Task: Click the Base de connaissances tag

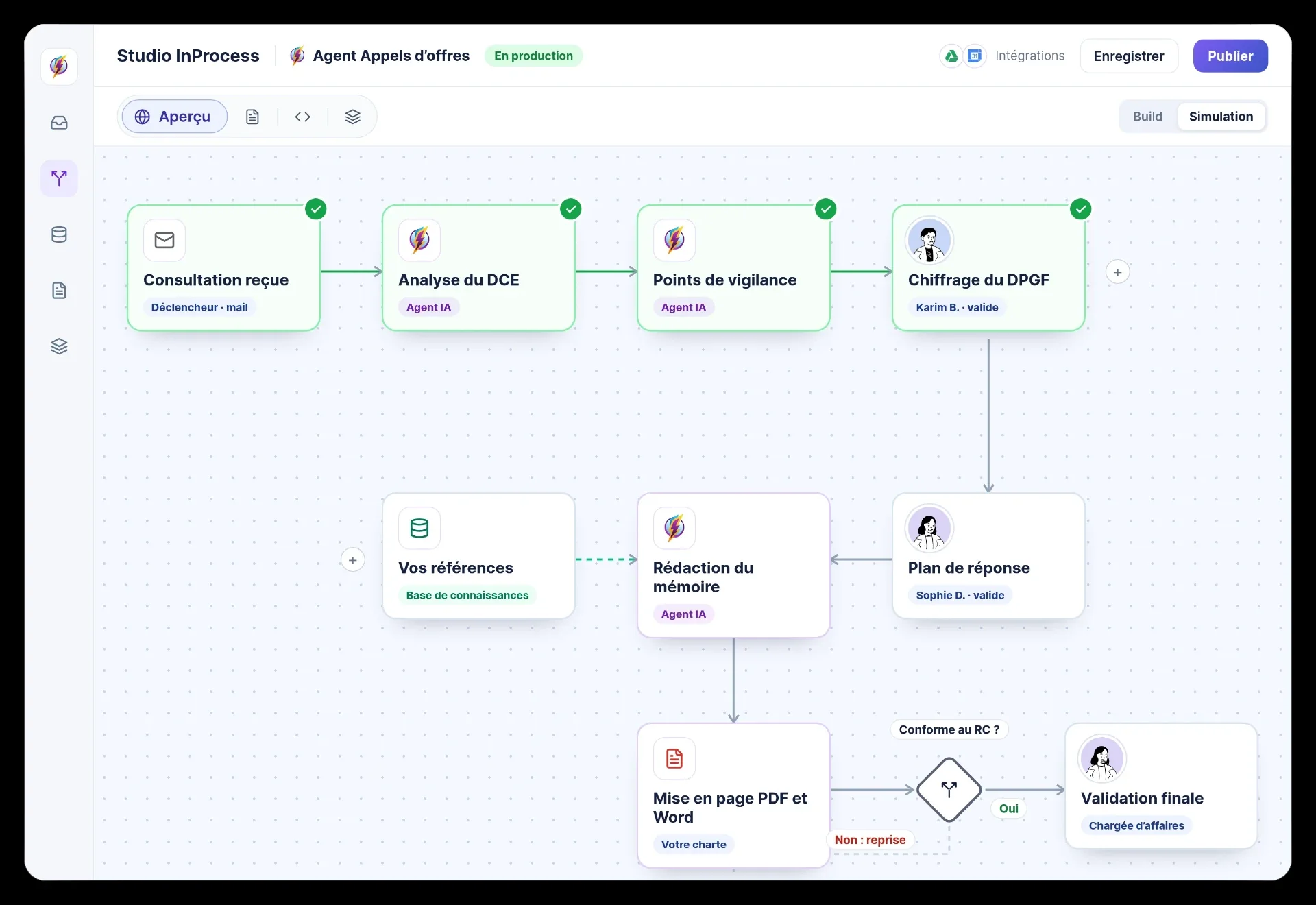Action: 467,595
